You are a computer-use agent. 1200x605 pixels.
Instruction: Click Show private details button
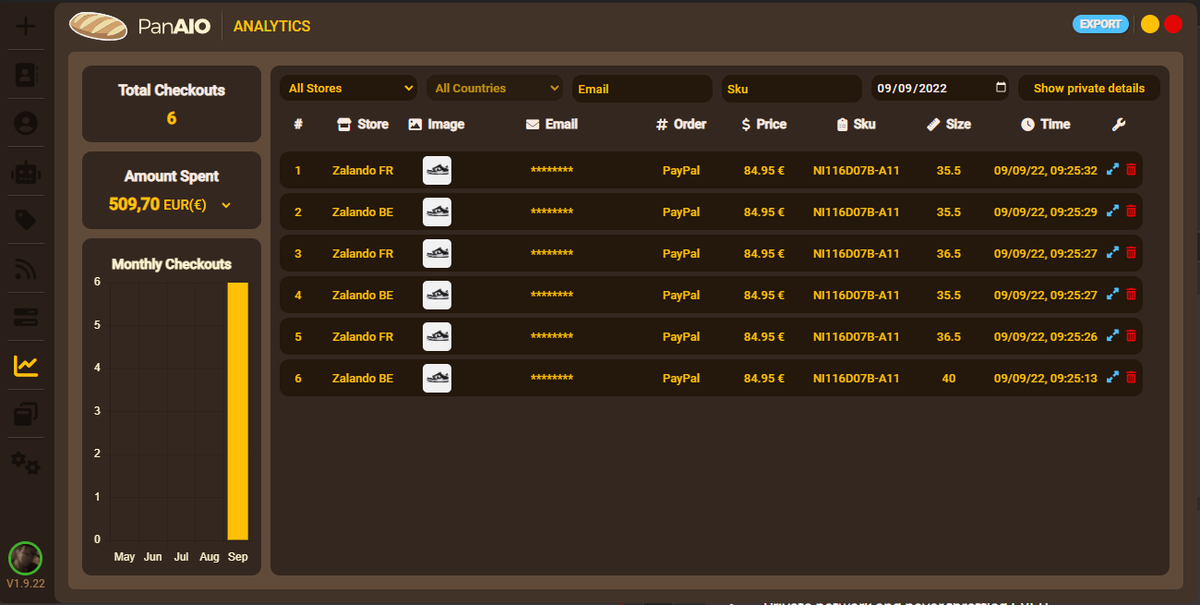[1089, 88]
